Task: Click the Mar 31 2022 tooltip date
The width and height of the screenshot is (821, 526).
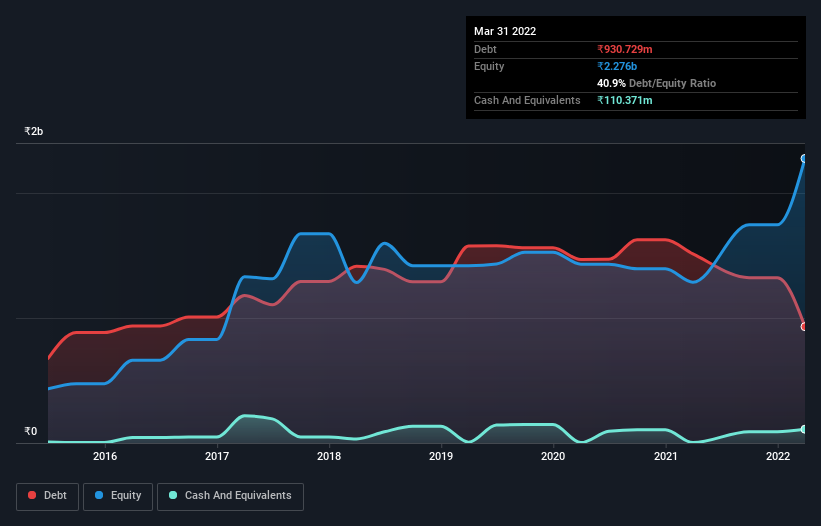Action: pyautogui.click(x=505, y=31)
